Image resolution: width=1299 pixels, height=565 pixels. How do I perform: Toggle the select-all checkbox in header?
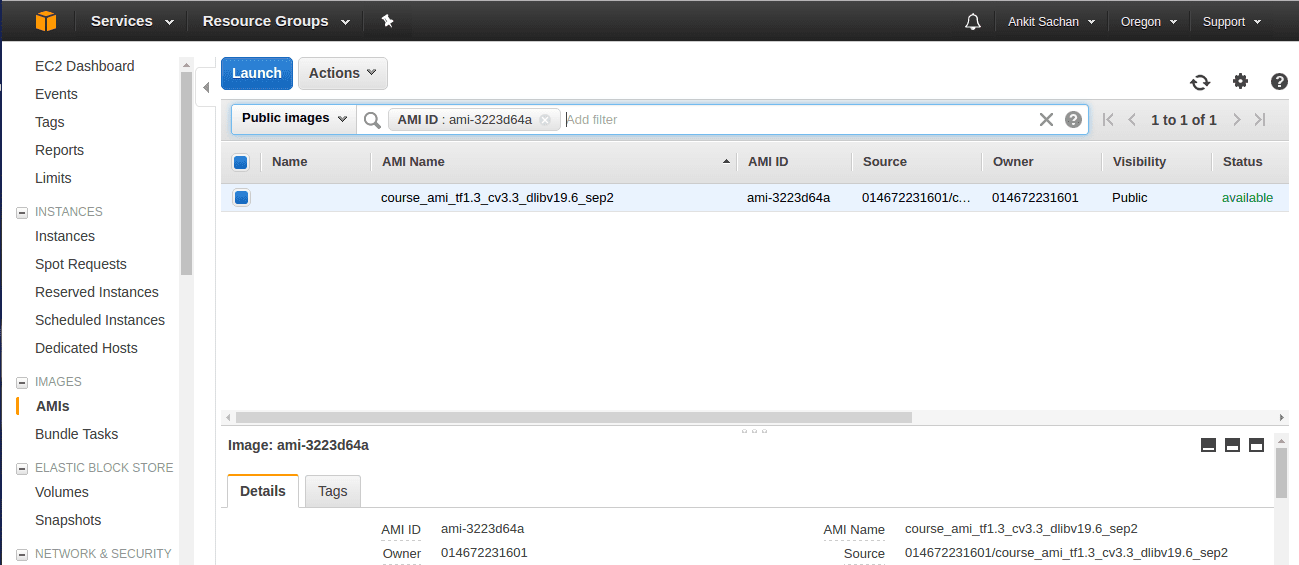(241, 162)
